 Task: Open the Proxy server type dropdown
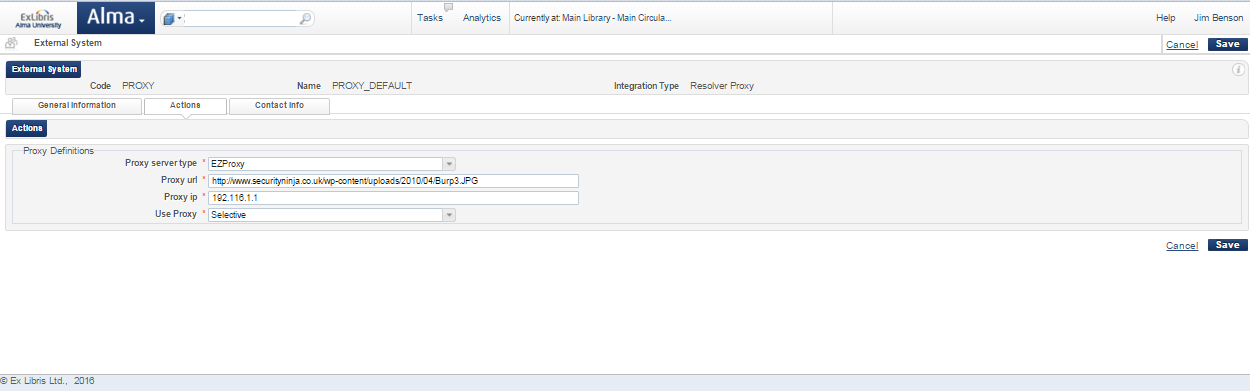pos(332,163)
